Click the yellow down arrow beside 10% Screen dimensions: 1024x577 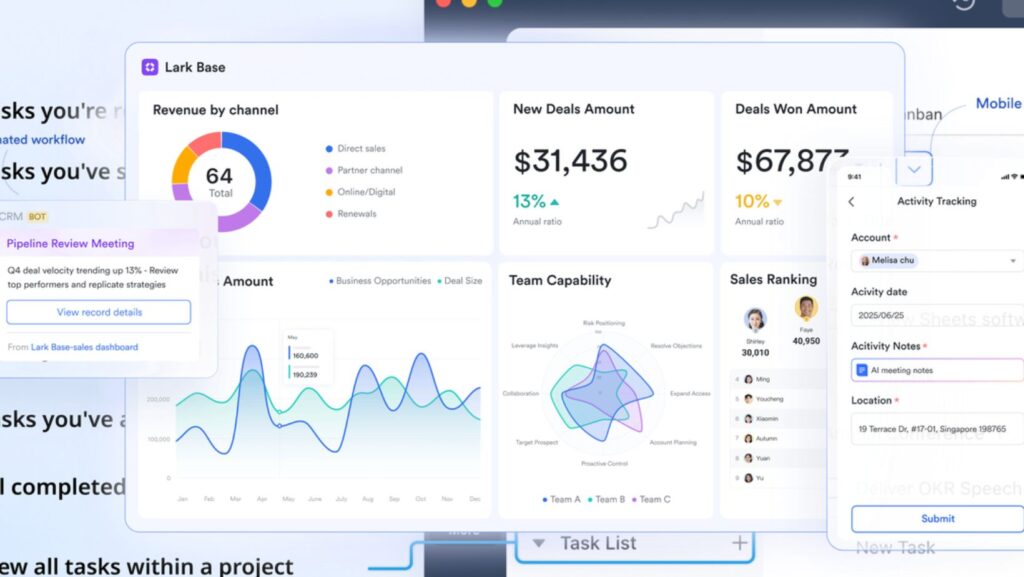tap(778, 202)
